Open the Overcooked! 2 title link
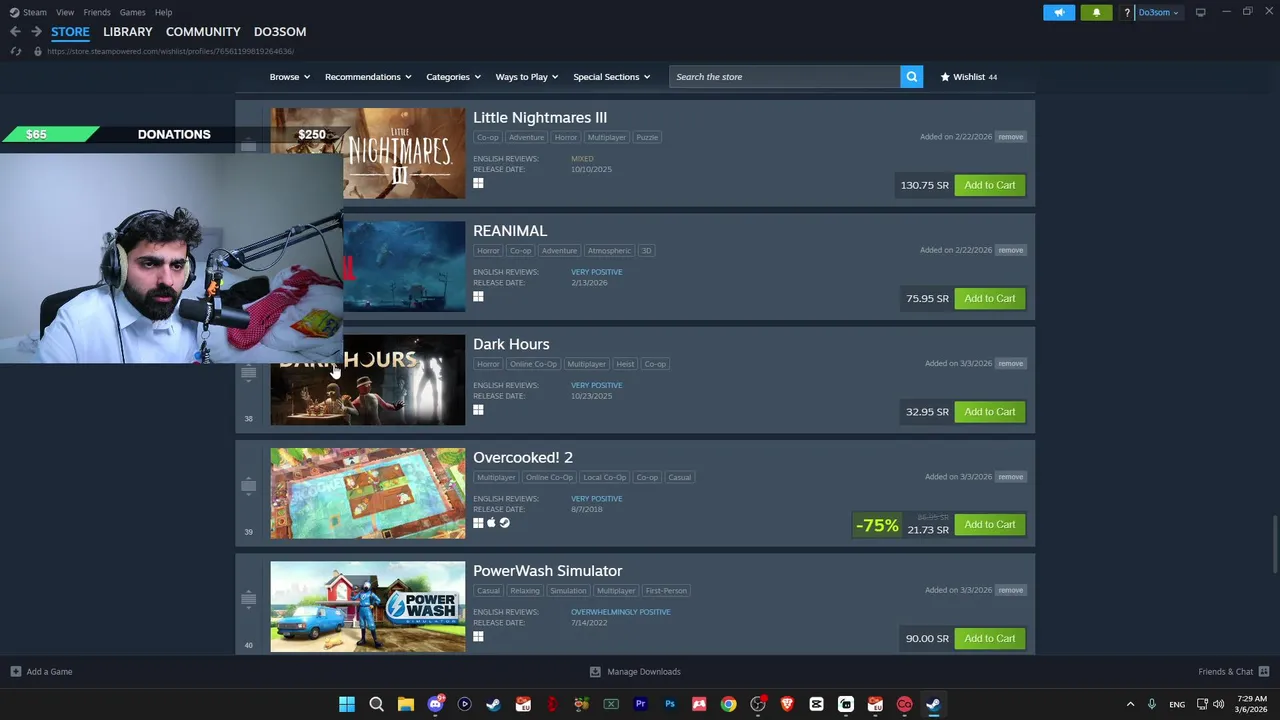 523,457
